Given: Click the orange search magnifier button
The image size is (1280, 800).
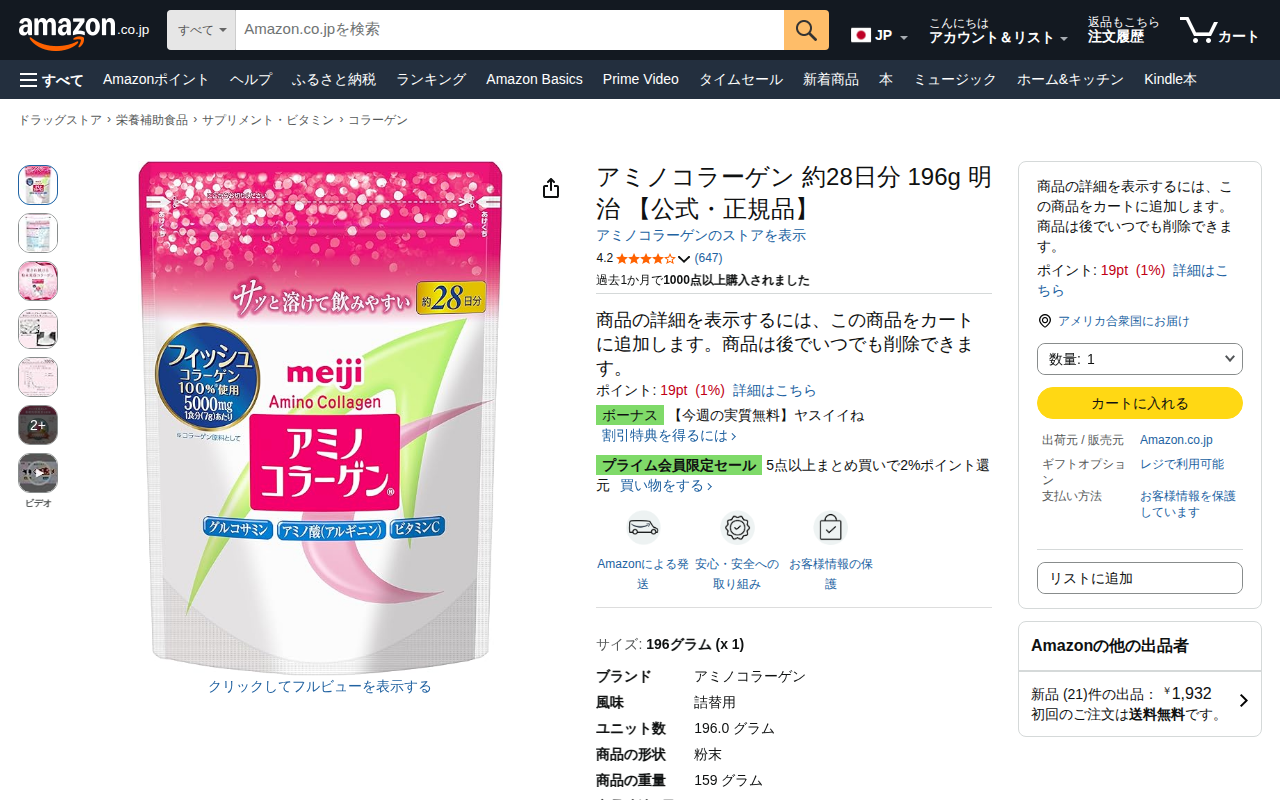Looking at the screenshot, I should coord(806,30).
